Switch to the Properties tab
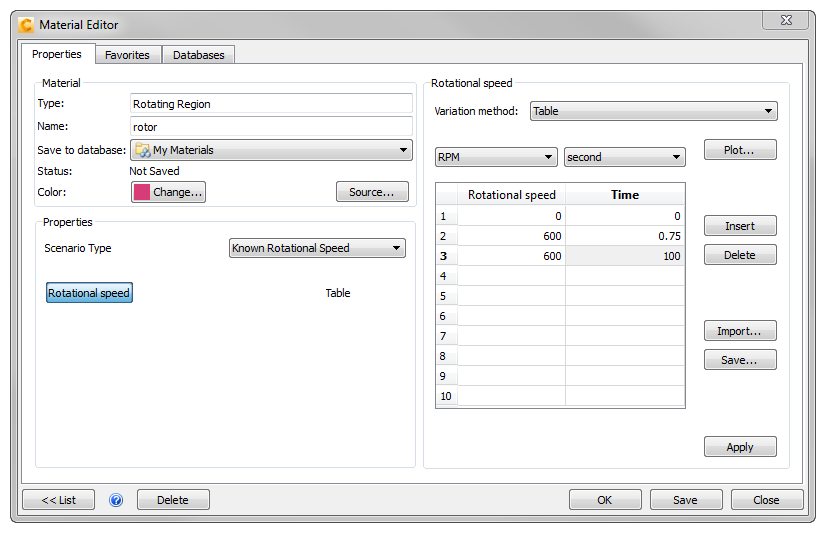 pyautogui.click(x=57, y=54)
